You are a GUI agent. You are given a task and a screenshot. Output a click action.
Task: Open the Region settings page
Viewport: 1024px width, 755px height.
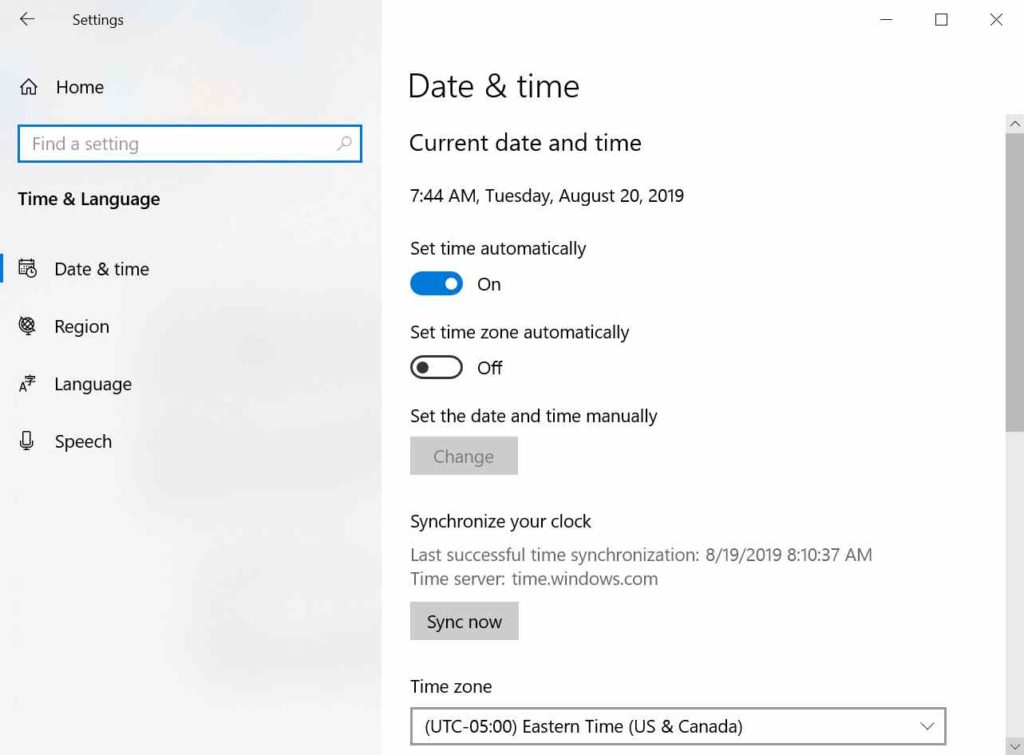tap(82, 327)
